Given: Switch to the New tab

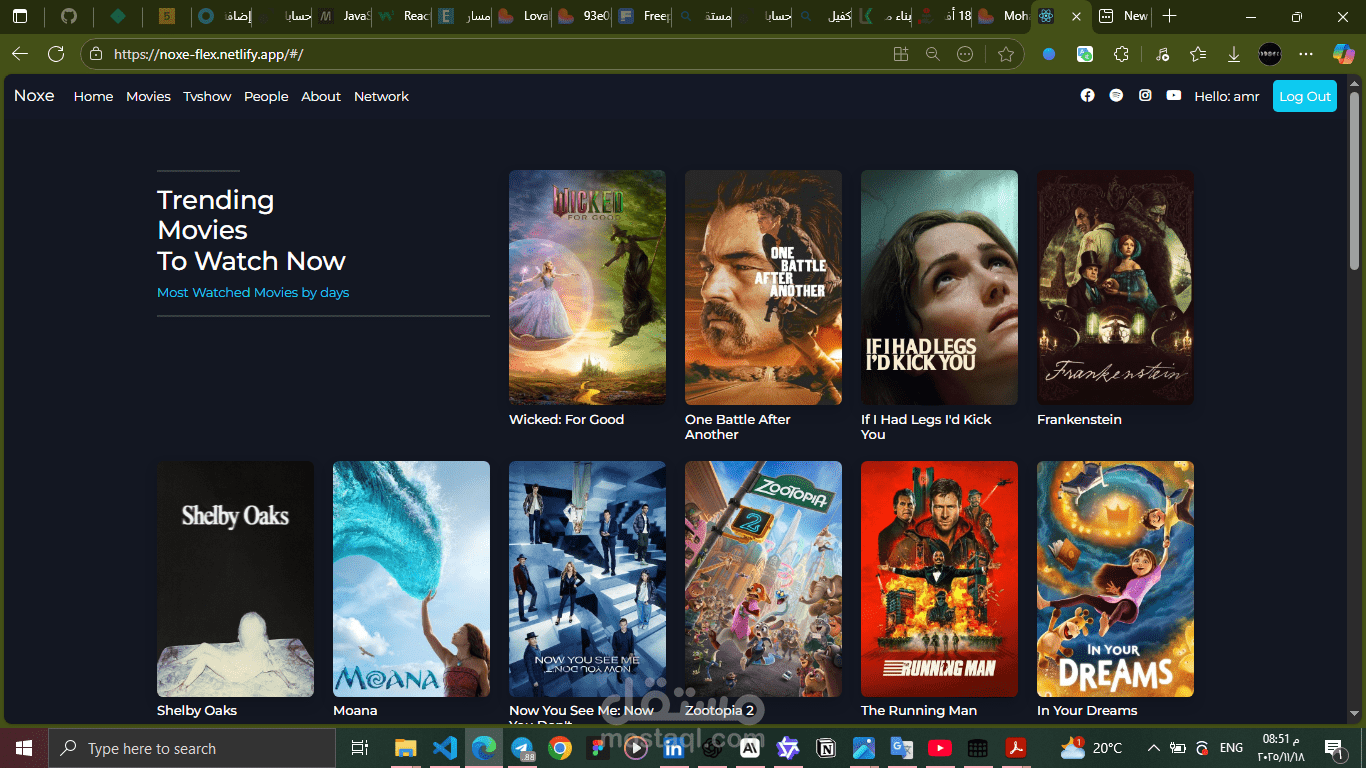Looking at the screenshot, I should point(1124,16).
